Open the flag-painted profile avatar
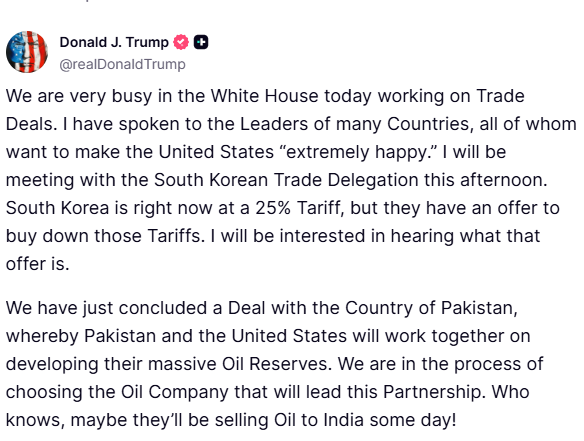584x441 pixels. [27, 52]
